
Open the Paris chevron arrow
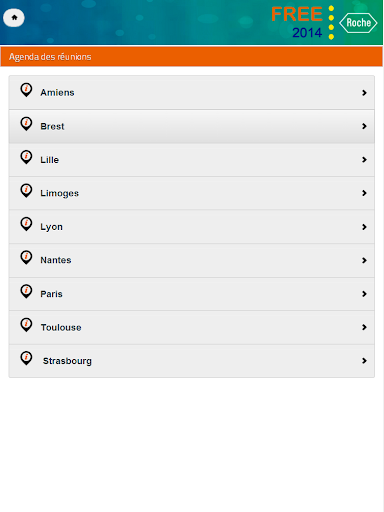(364, 294)
